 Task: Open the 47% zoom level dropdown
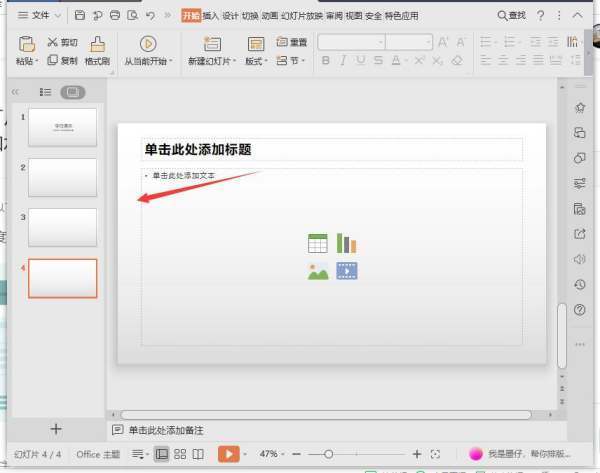[273, 454]
